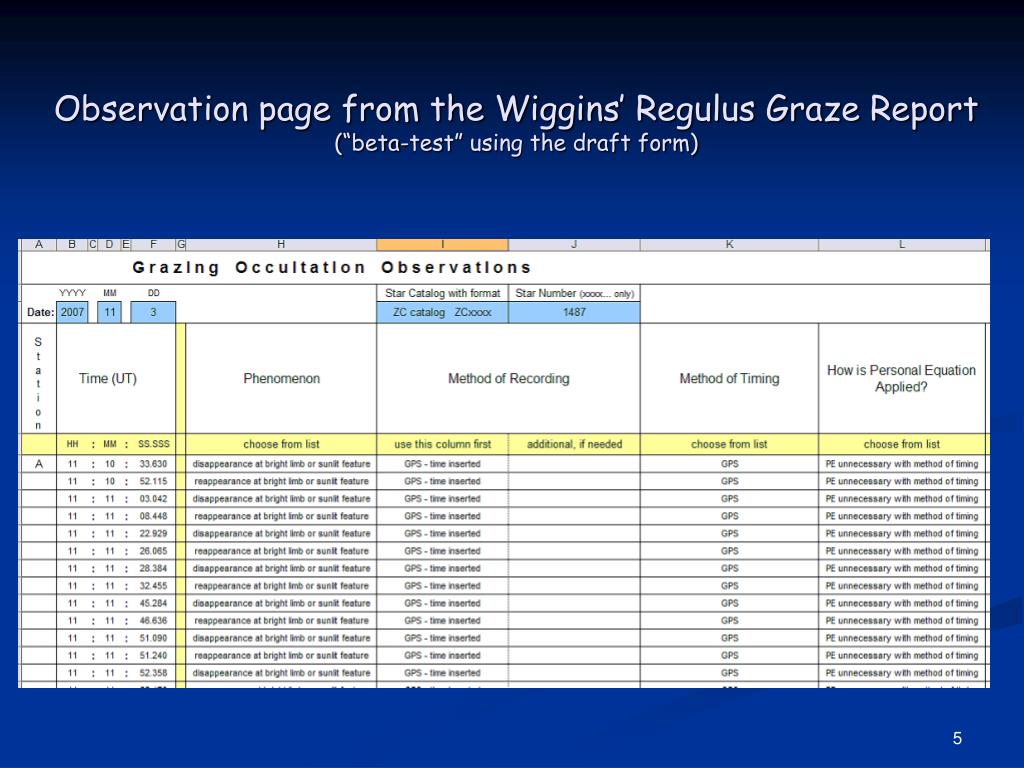The height and width of the screenshot is (768, 1024).
Task: Click the Star Number cell 1487
Action: tap(574, 312)
